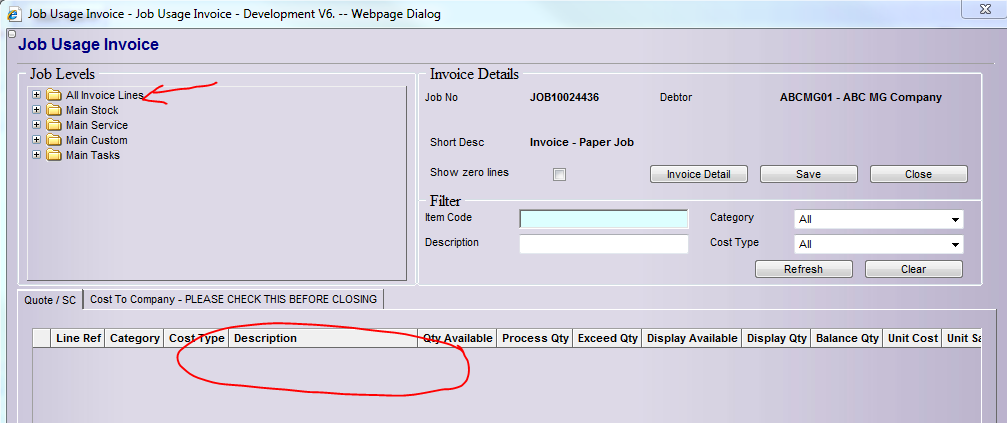Click the Main Stock folder icon

[x=54, y=110]
